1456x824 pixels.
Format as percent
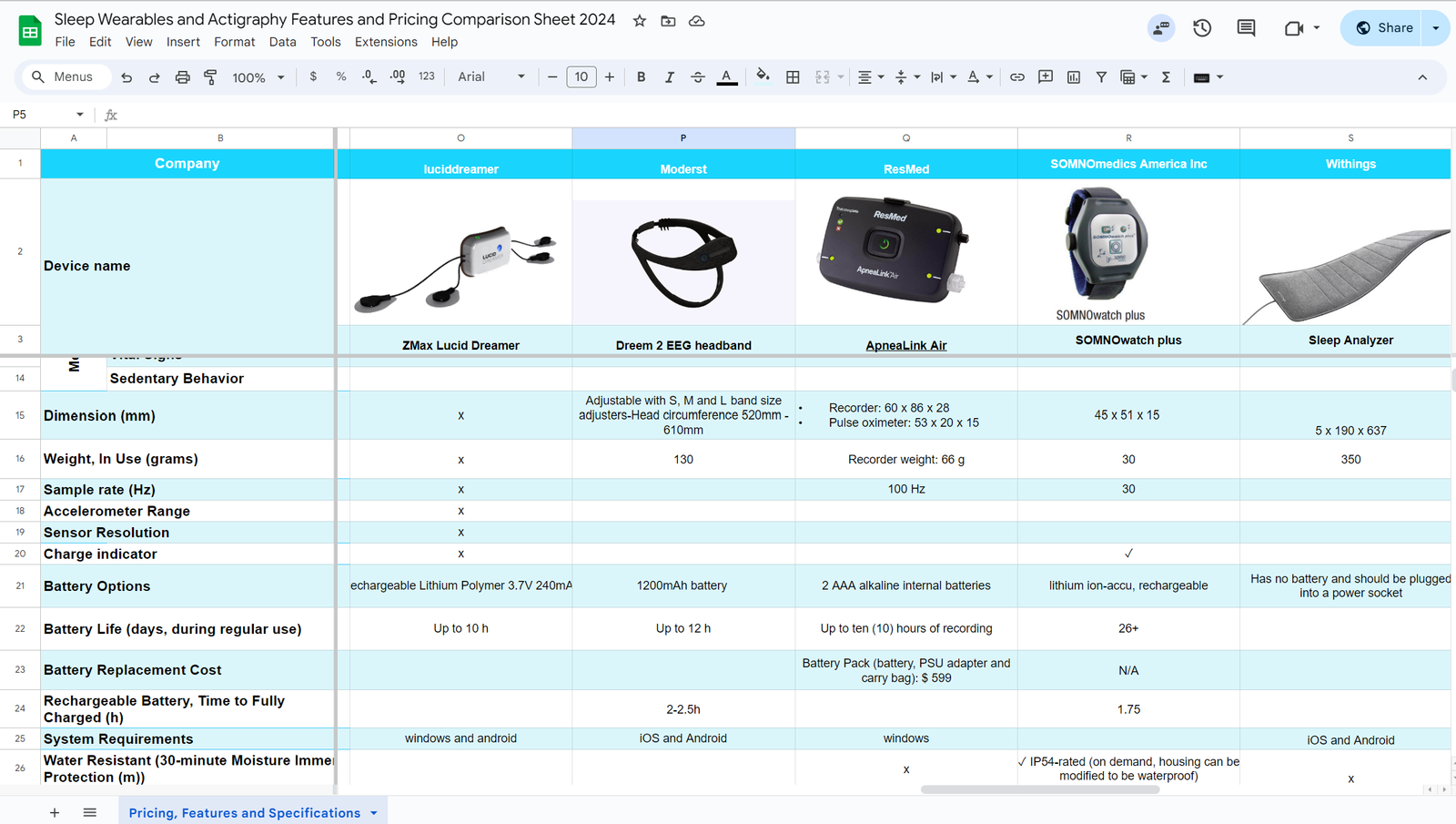[x=341, y=76]
